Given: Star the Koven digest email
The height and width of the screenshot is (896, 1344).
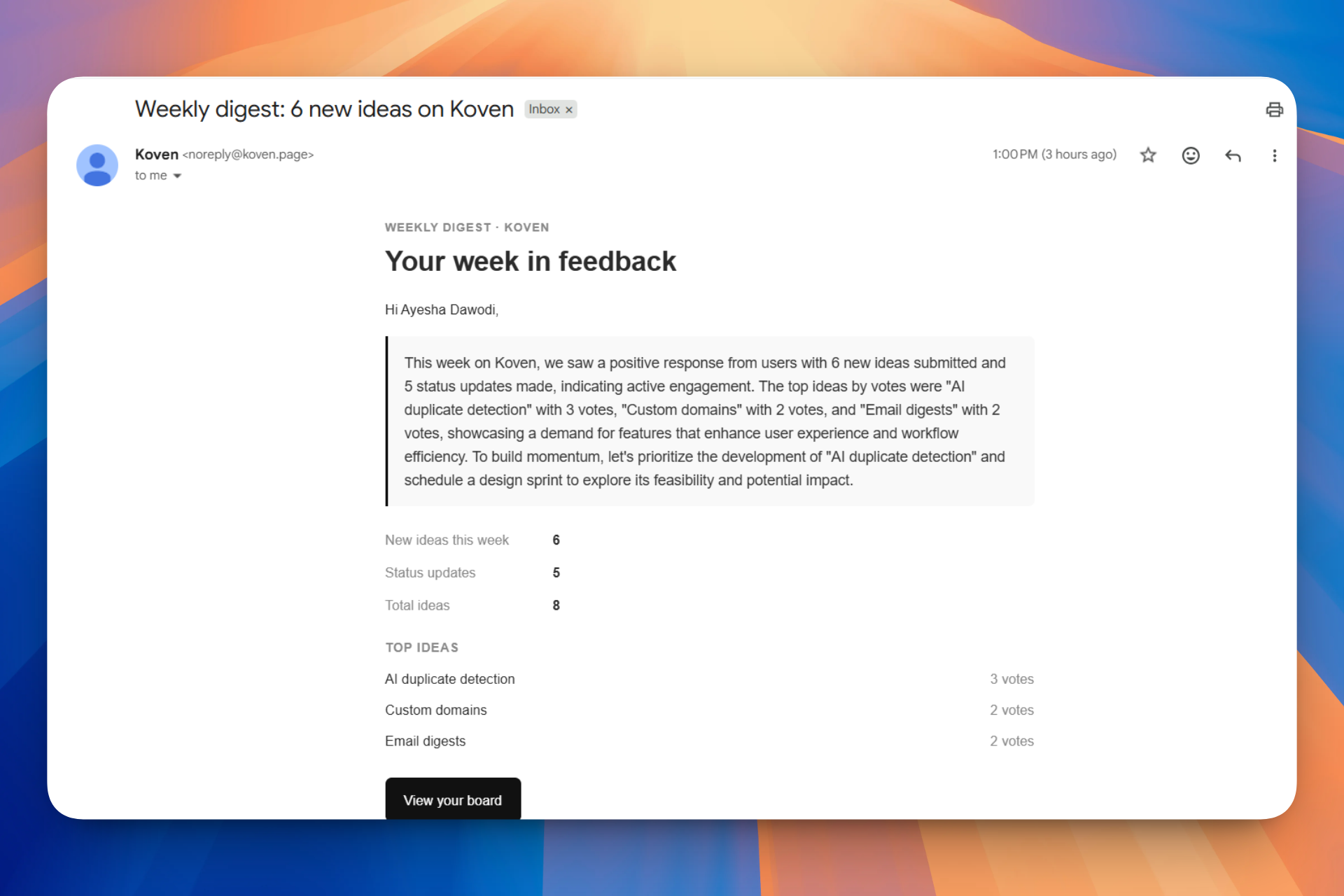Looking at the screenshot, I should pyautogui.click(x=1148, y=155).
